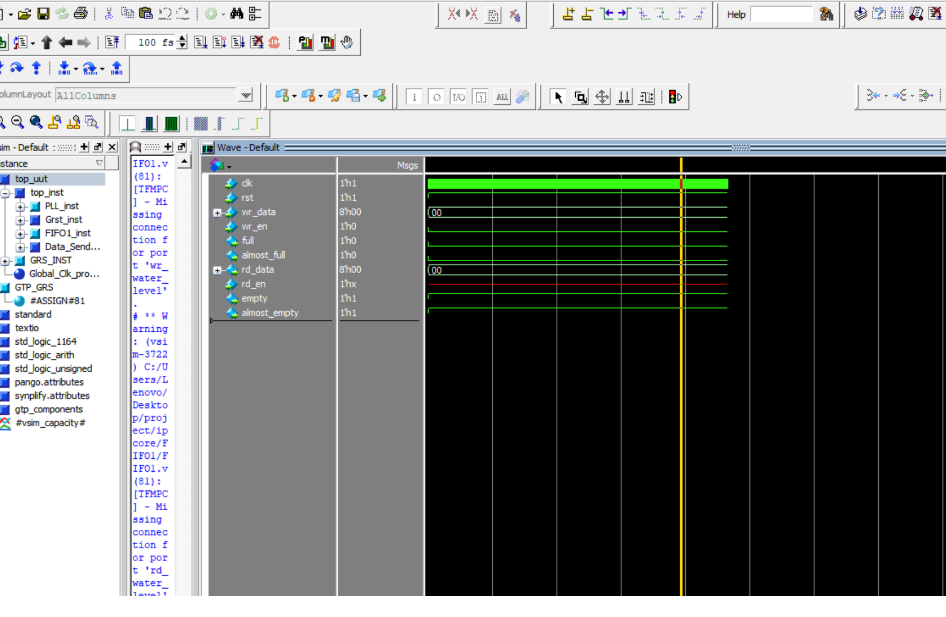Click into the Help search input field
Image resolution: width=946 pixels, height=617 pixels.
point(782,14)
